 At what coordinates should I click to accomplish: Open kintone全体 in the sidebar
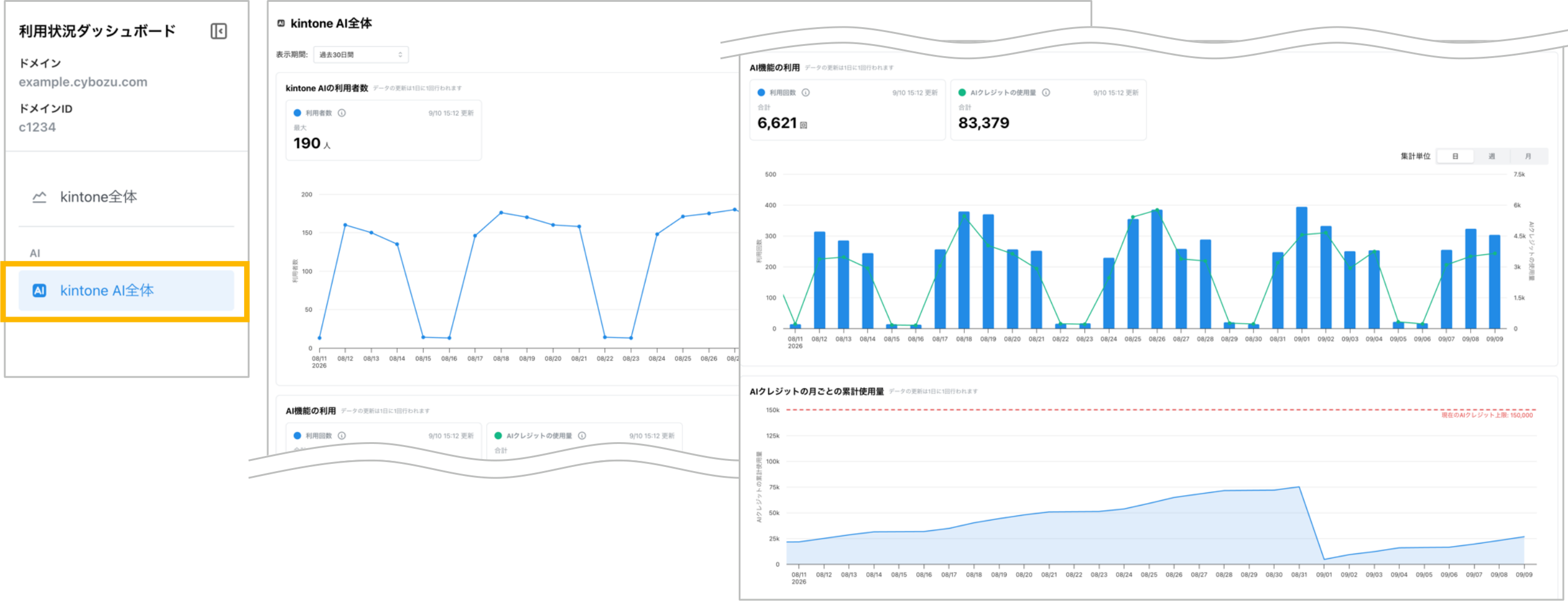click(x=126, y=197)
